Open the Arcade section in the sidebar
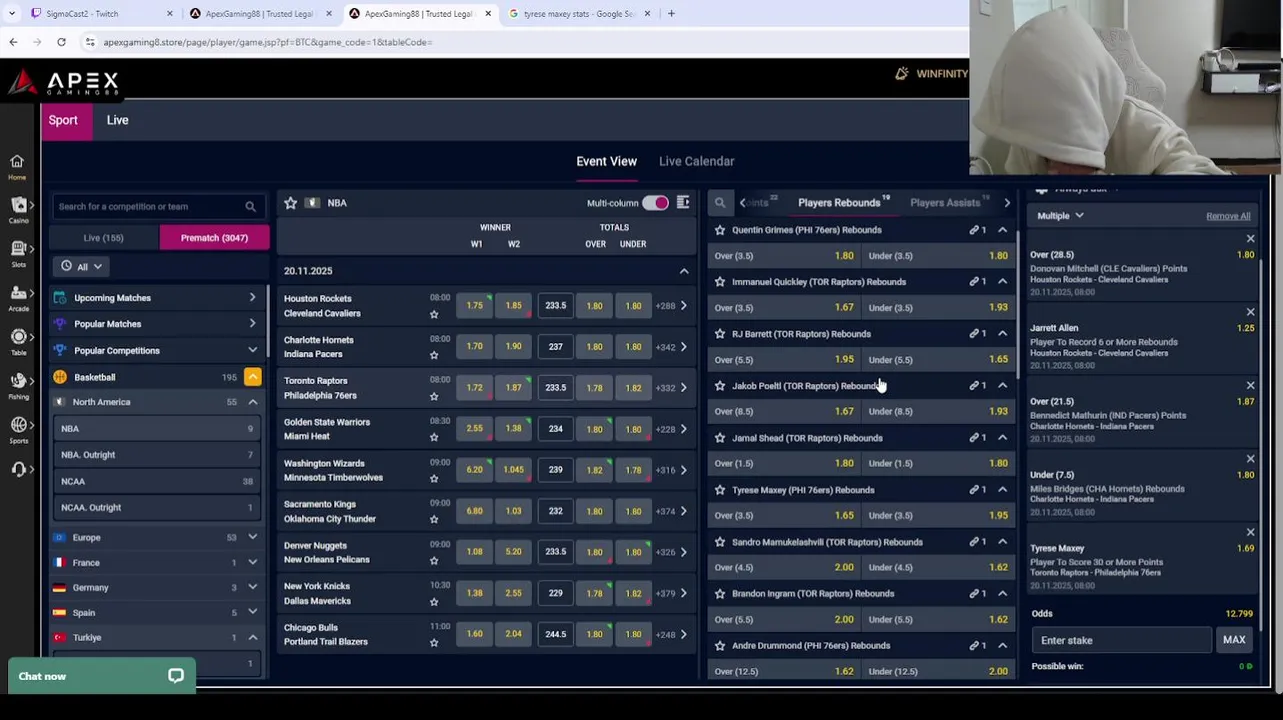The height and width of the screenshot is (720, 1283). tap(17, 298)
